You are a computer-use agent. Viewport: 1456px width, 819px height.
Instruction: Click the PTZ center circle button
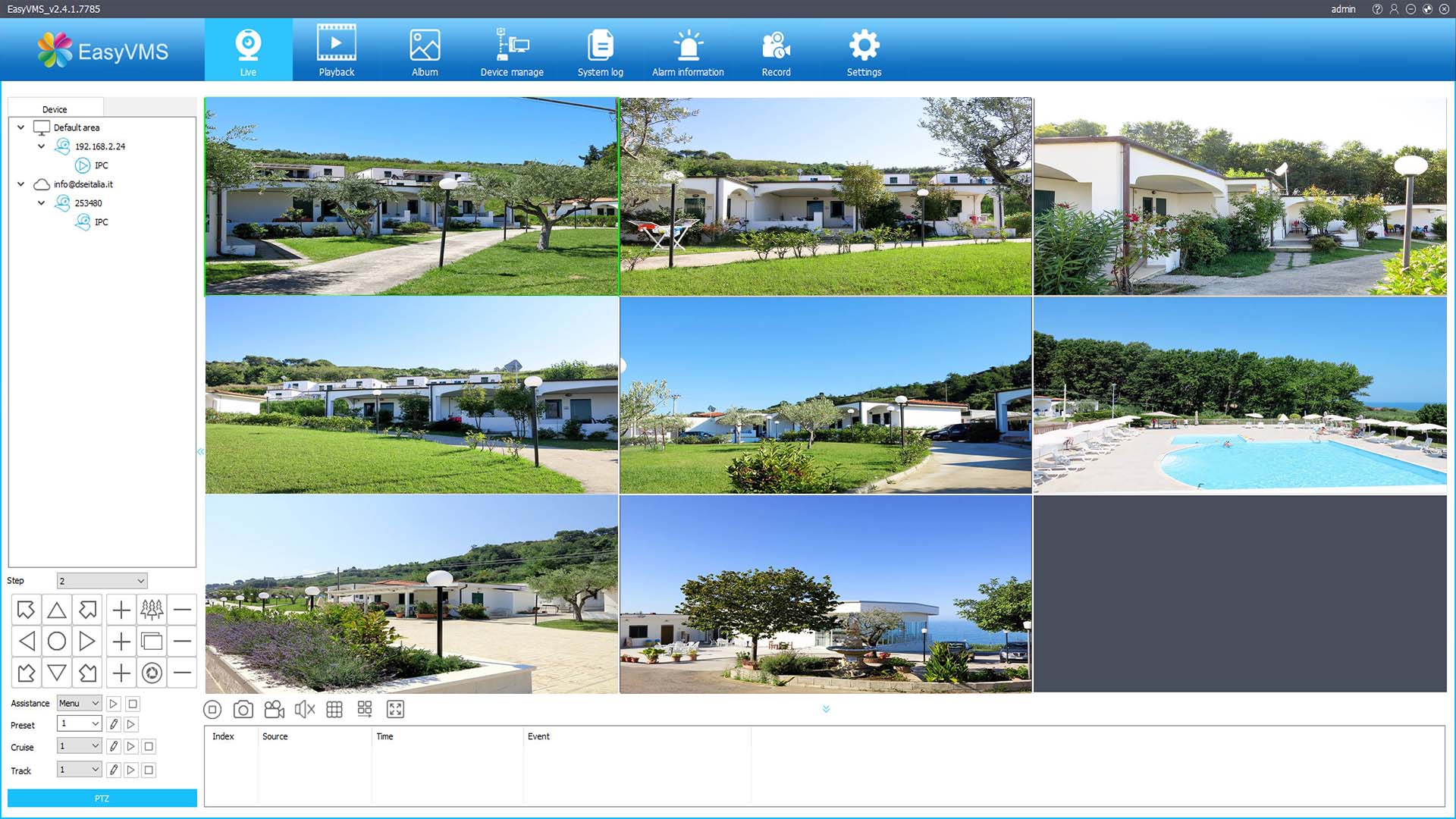click(x=57, y=642)
